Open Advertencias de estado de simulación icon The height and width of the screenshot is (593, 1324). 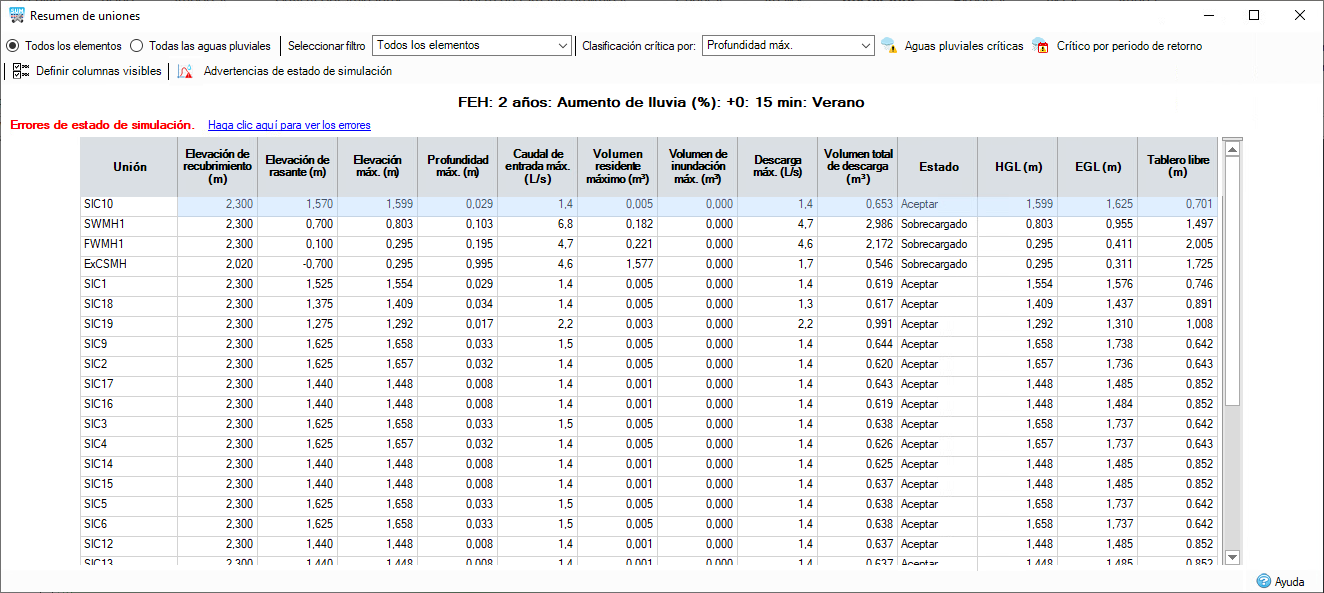[185, 71]
